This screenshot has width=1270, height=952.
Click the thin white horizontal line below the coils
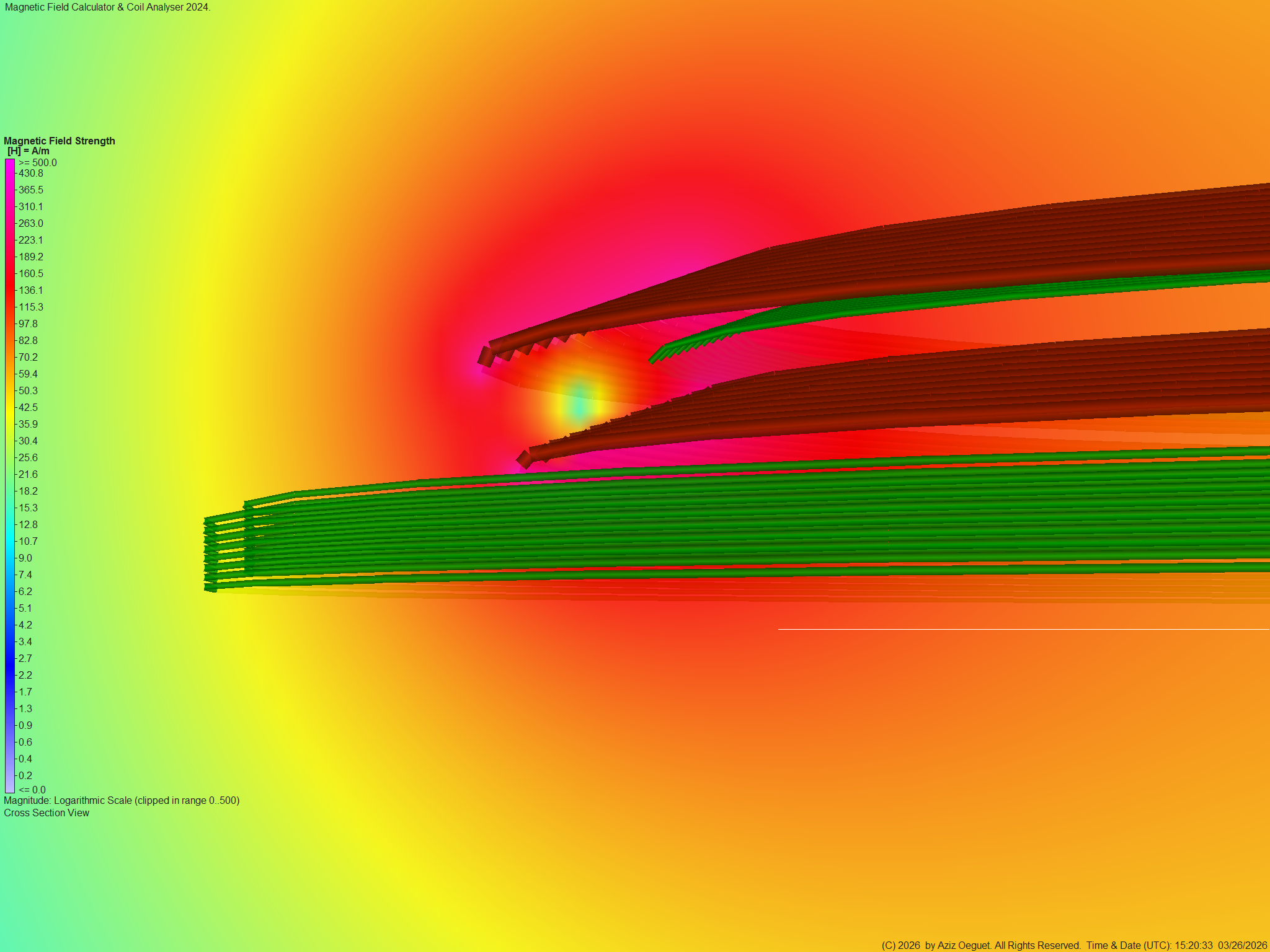tap(1023, 629)
